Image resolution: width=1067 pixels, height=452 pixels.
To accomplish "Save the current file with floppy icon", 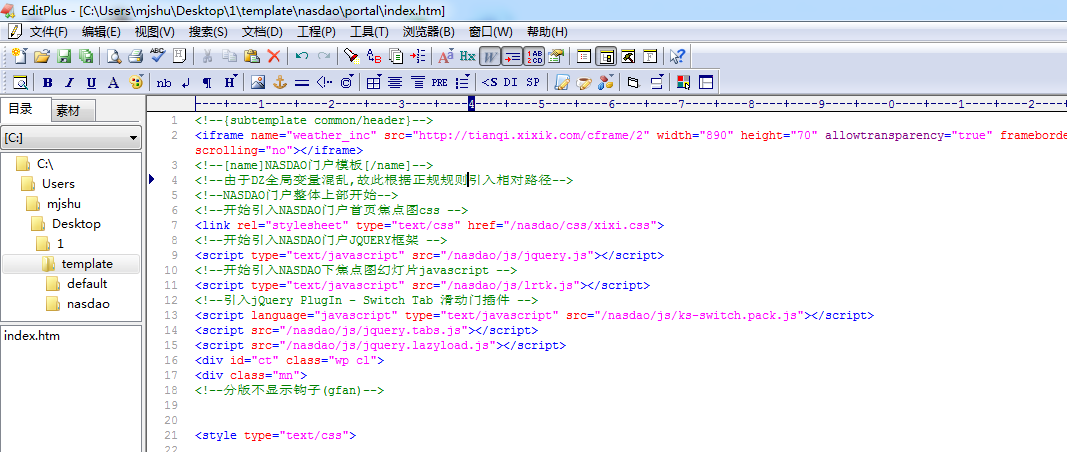I will [x=64, y=56].
